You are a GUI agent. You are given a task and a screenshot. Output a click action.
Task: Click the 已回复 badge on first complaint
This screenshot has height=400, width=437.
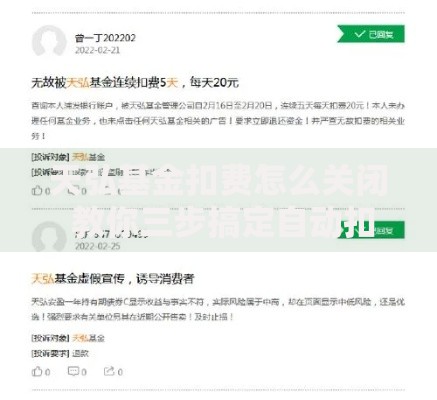pos(371,34)
